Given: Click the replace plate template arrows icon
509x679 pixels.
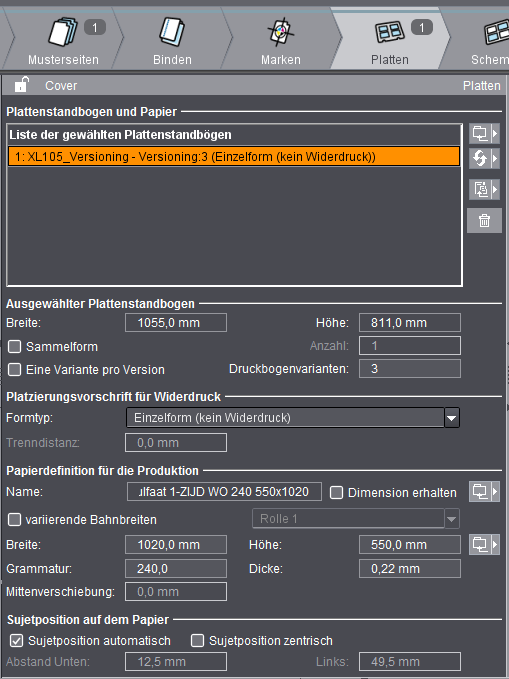Looking at the screenshot, I should (484, 158).
